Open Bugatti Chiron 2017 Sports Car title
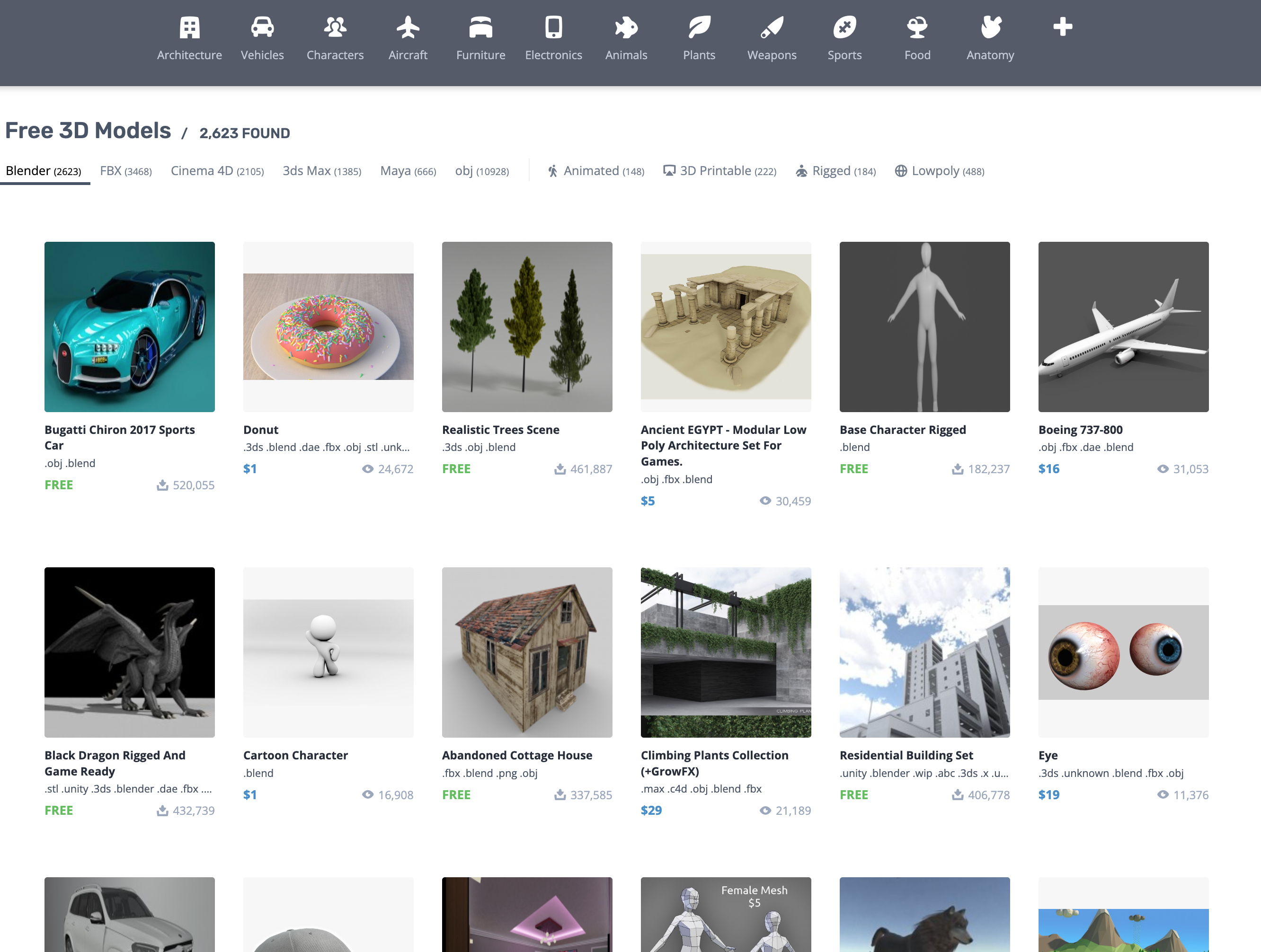 coord(120,438)
